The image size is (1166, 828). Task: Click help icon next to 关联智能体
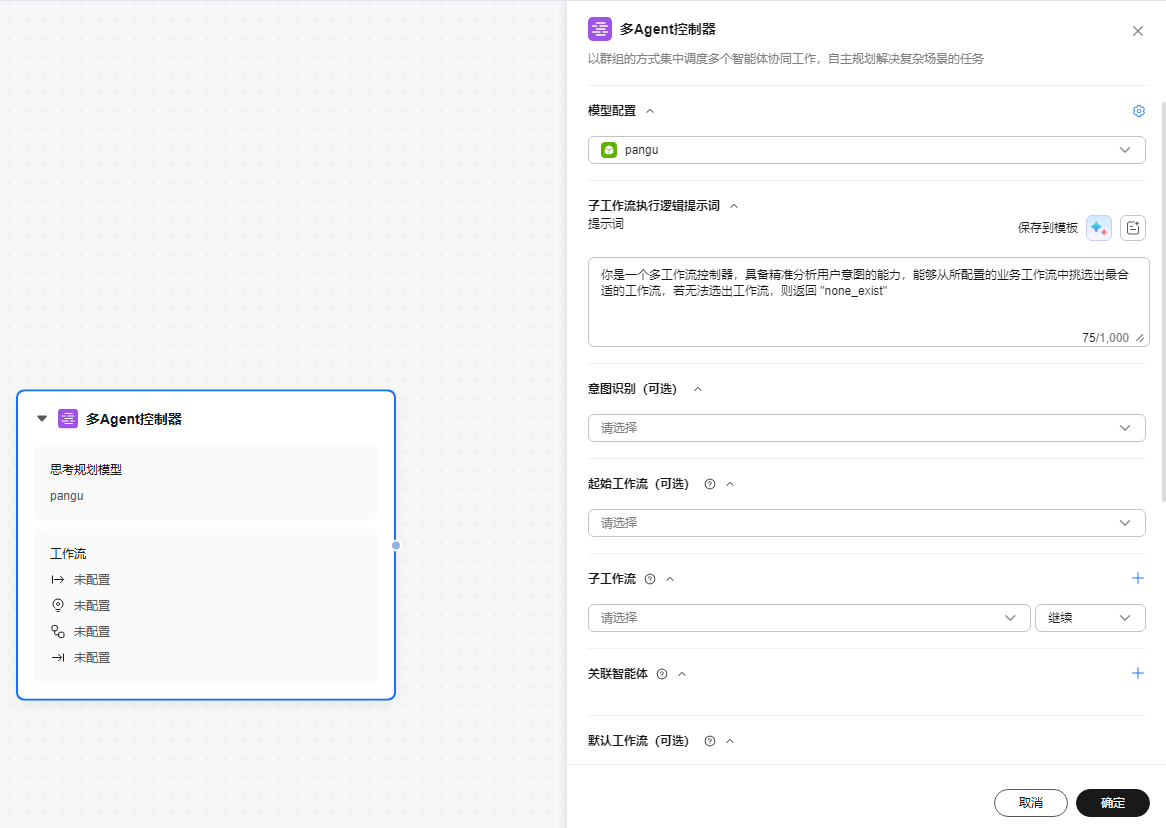click(x=661, y=674)
